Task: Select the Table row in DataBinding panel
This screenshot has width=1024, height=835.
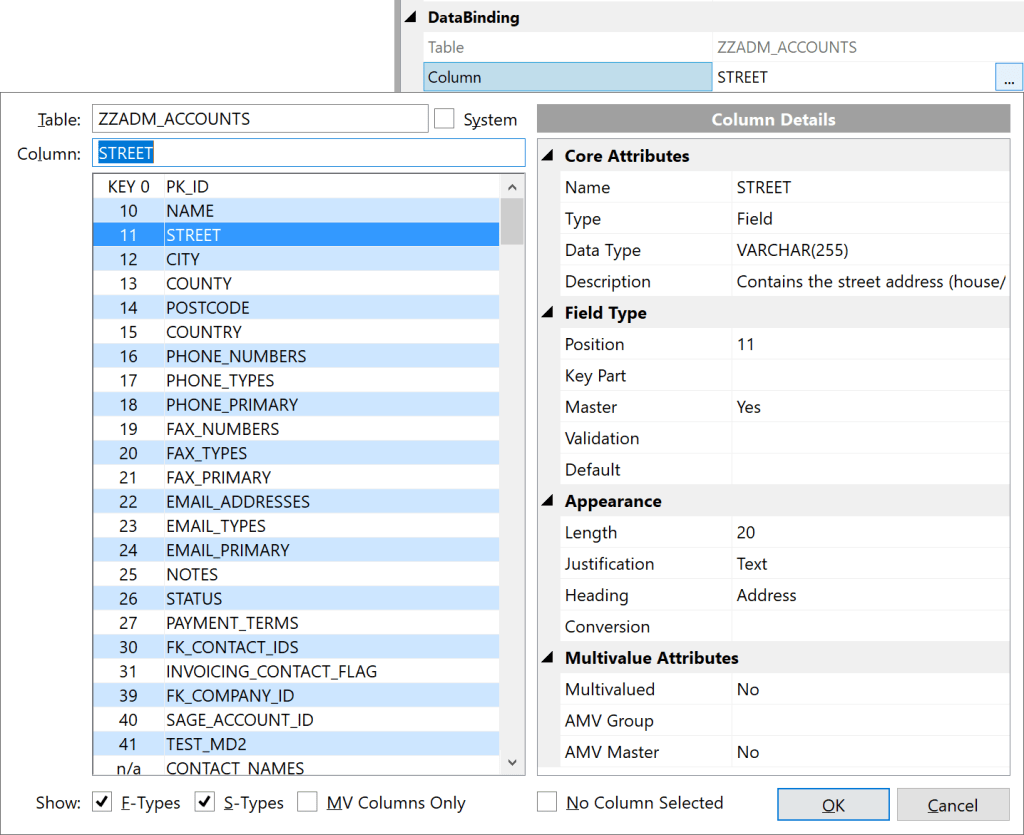Action: point(560,47)
